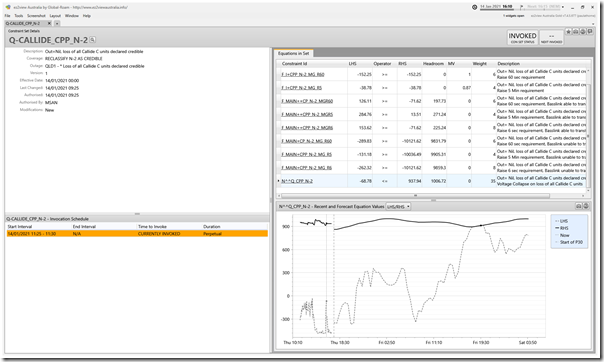Click the Duration column header
Screen dimensions: 604x362
[x=212, y=226]
